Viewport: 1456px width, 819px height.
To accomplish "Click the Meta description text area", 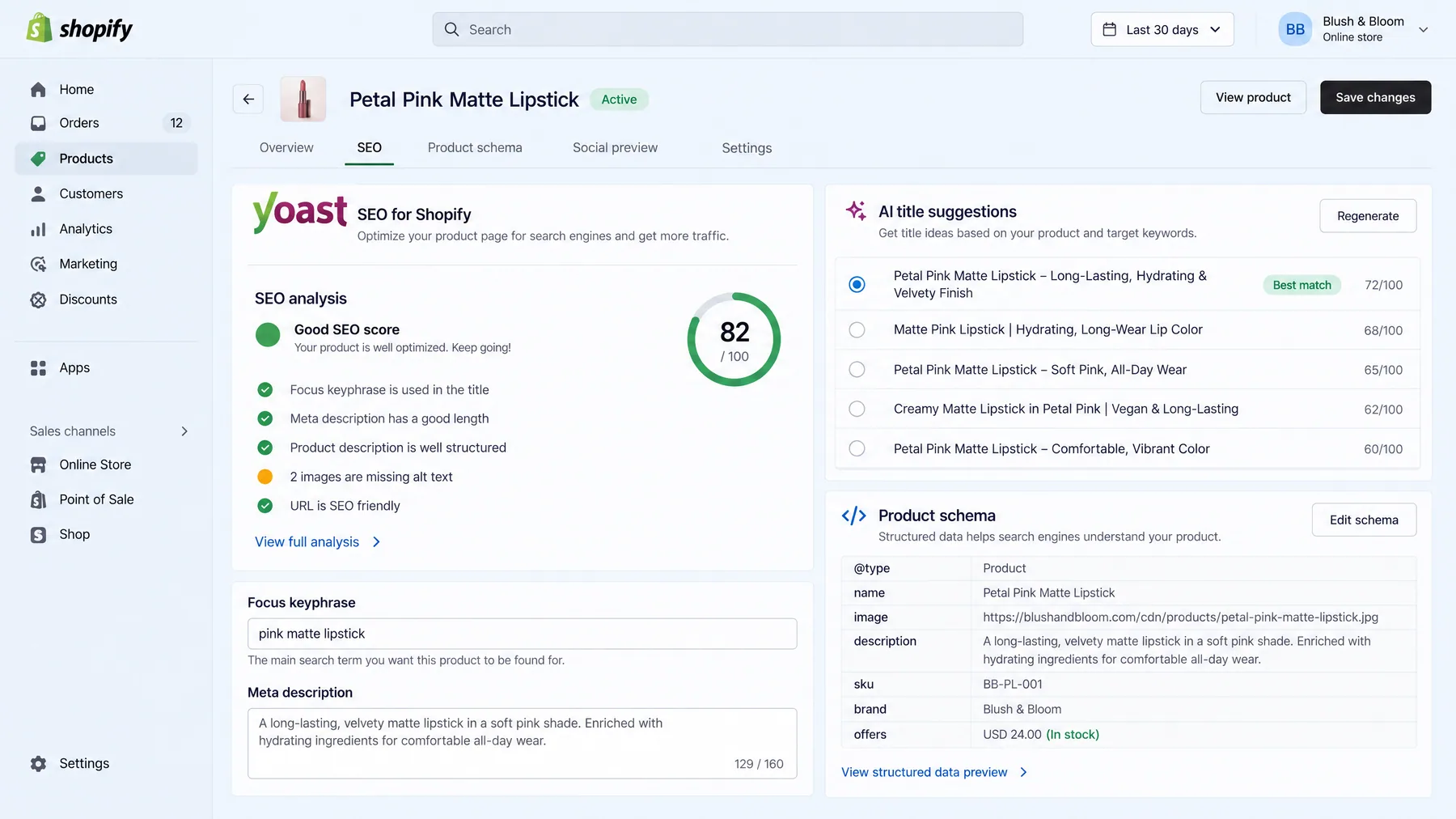I will coord(522,743).
